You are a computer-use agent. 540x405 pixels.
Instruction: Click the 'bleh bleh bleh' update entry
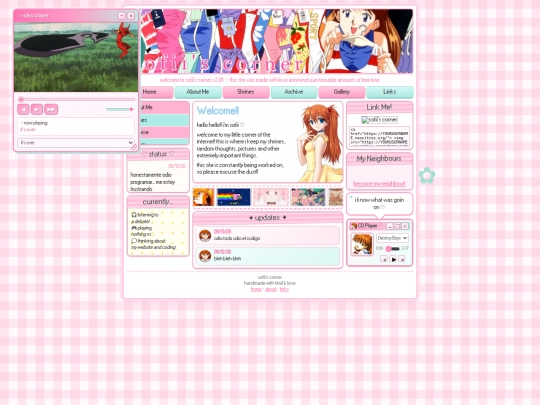268,256
